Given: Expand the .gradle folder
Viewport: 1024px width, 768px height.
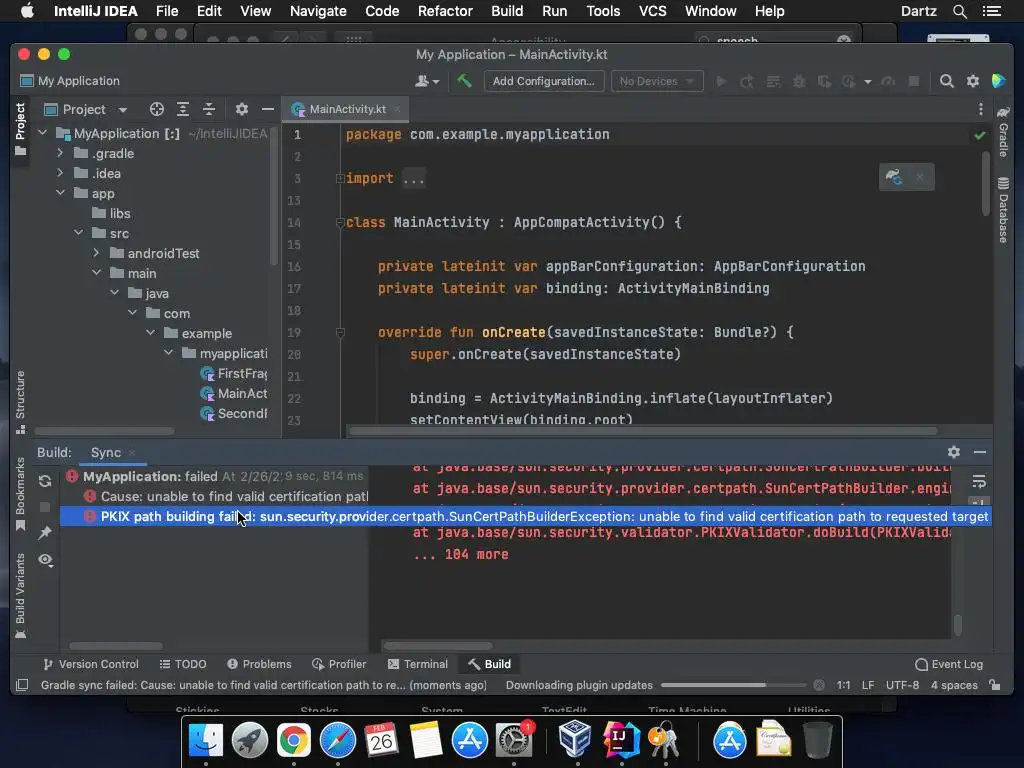Looking at the screenshot, I should (x=60, y=153).
